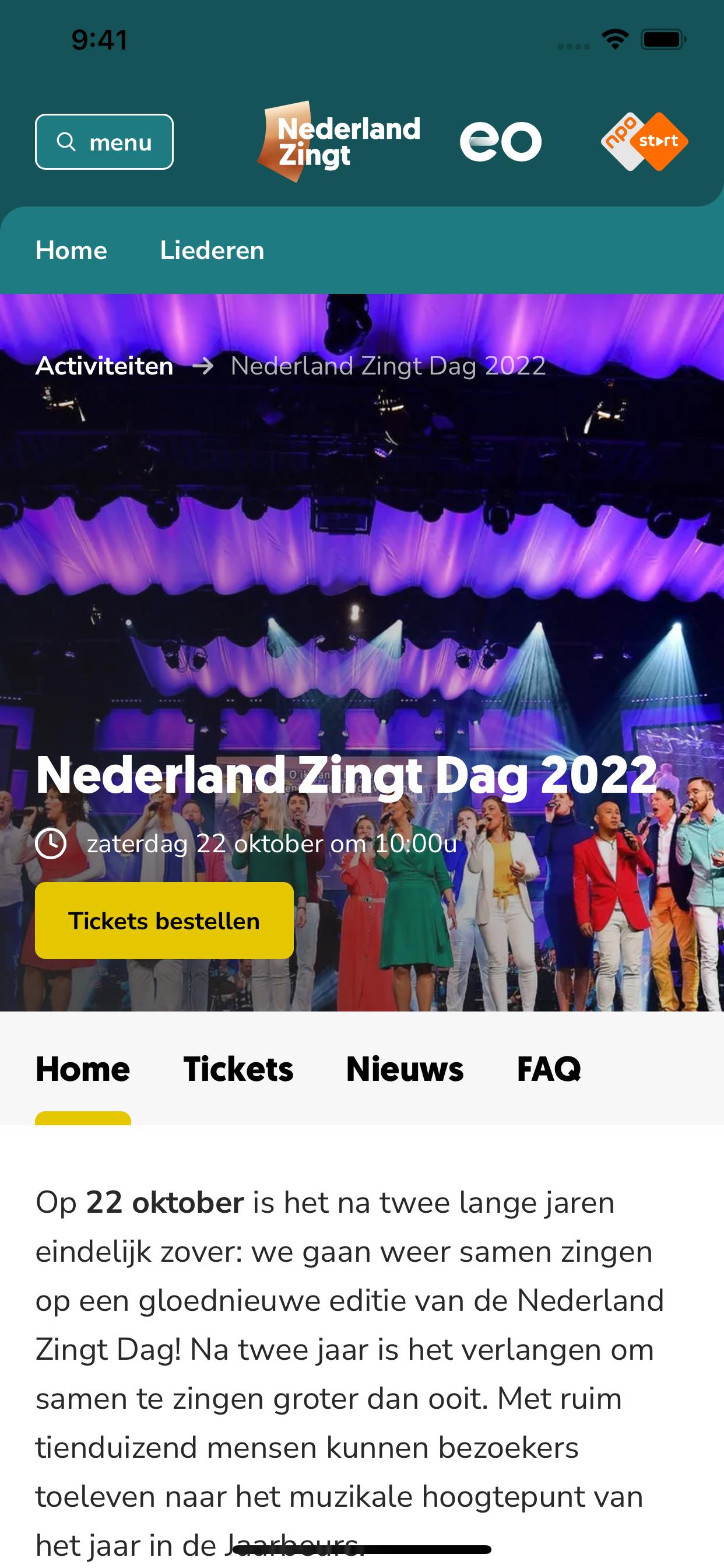Tap Activiteiten breadcrumb link
Viewport: 724px width, 1568px height.
[104, 366]
